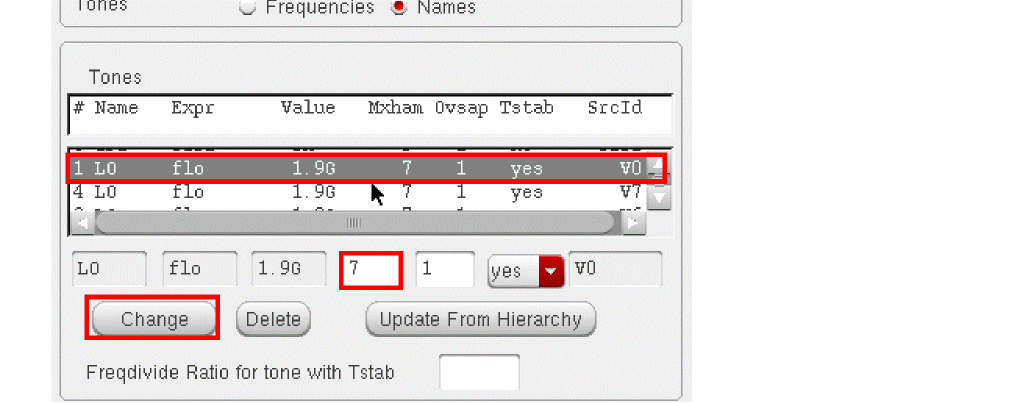1013x403 pixels.
Task: Click the Ovsap field containing 1
Action: click(x=444, y=270)
